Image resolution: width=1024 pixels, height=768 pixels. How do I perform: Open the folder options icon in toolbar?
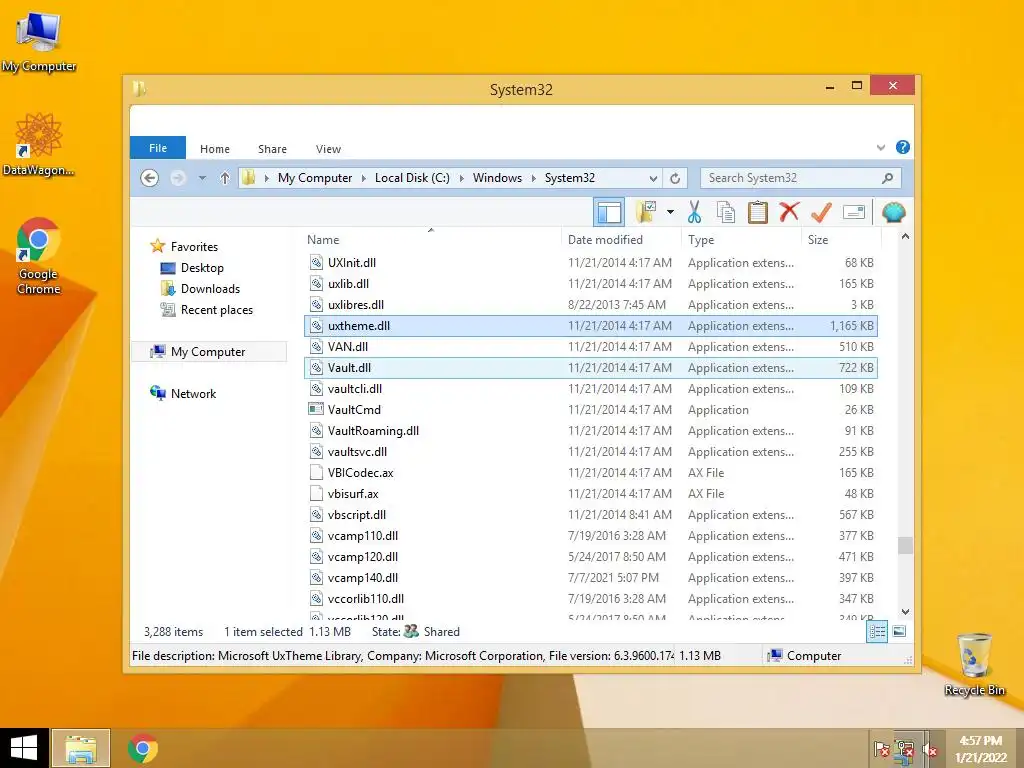click(646, 212)
